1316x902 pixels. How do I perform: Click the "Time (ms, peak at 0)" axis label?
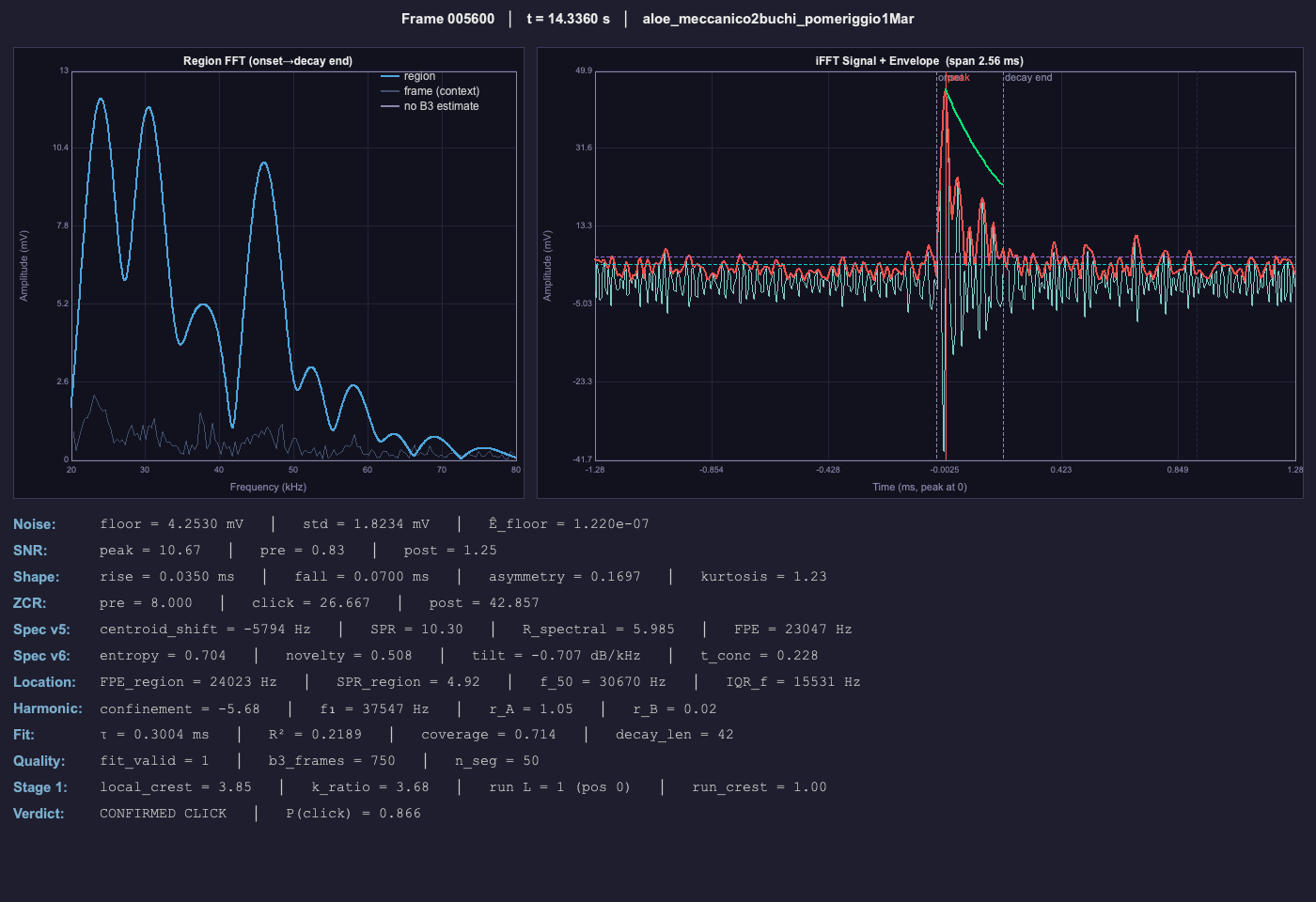(919, 487)
